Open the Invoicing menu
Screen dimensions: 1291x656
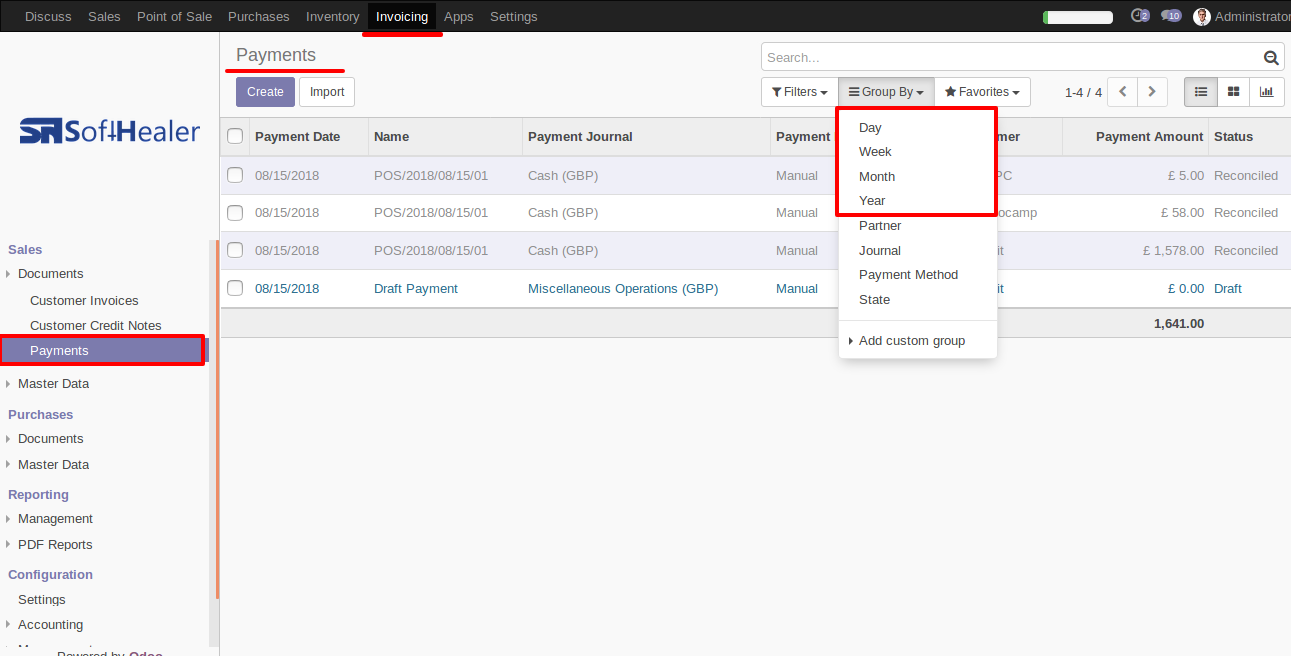402,16
